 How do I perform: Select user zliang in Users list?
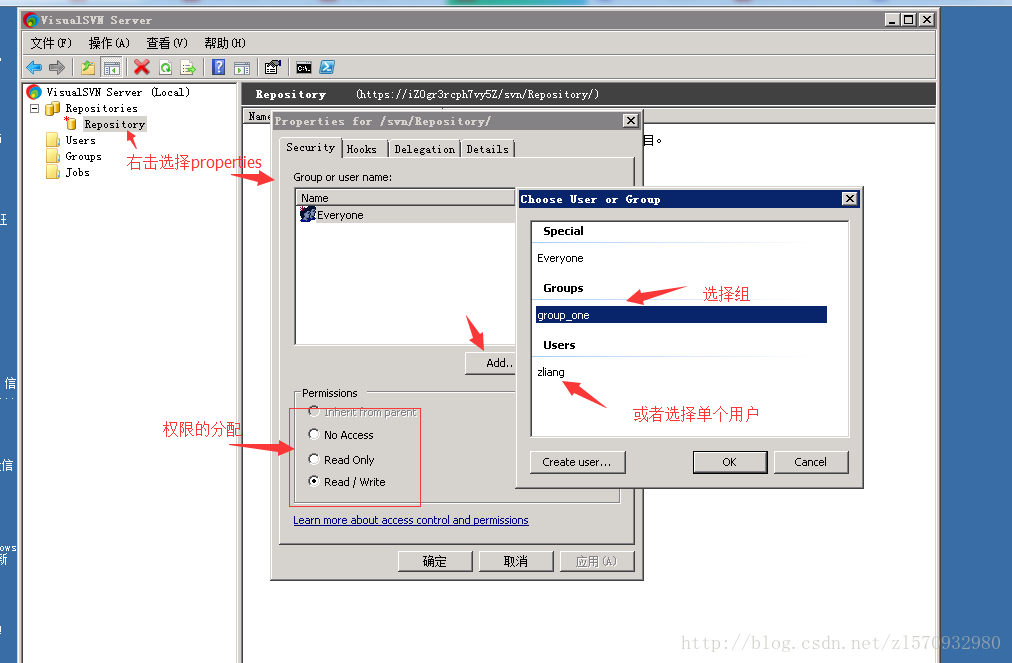click(x=551, y=372)
